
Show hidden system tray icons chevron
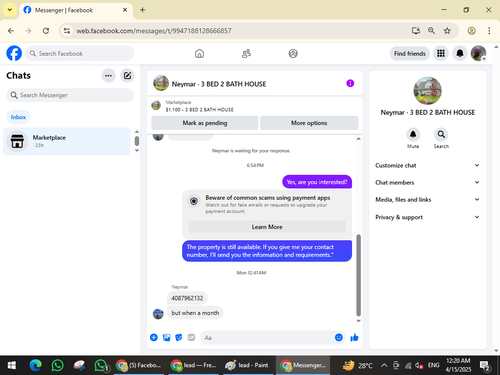384,365
